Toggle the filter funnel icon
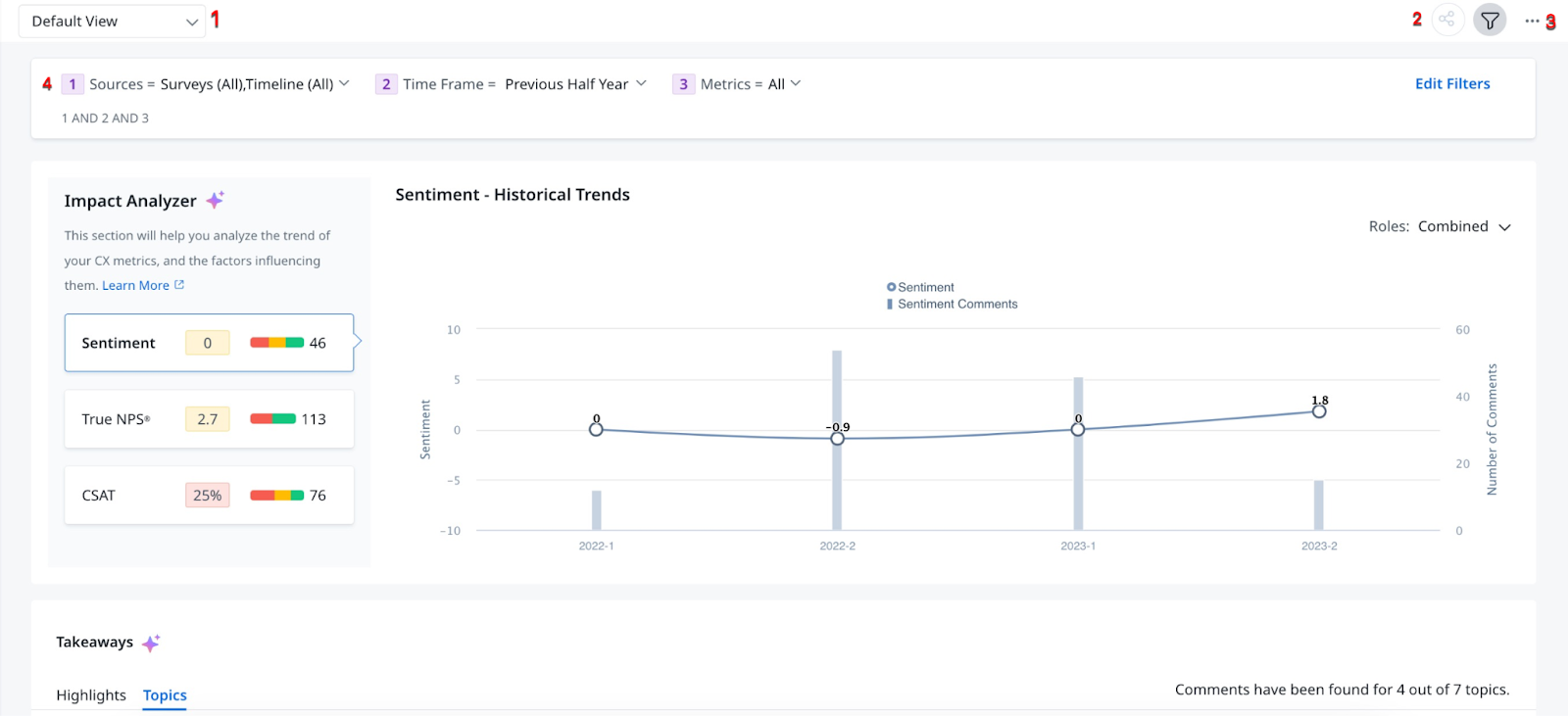1568x716 pixels. [1490, 20]
